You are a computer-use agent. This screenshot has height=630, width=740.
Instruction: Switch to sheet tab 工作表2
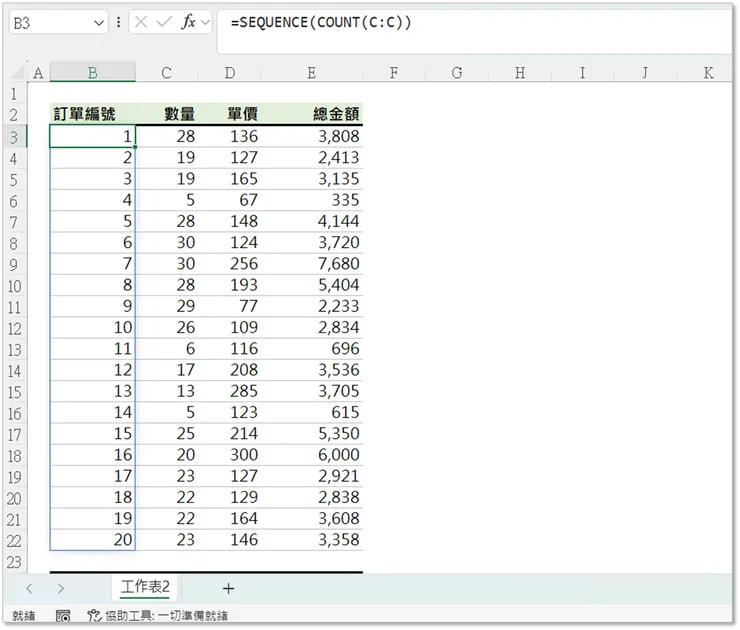(145, 587)
